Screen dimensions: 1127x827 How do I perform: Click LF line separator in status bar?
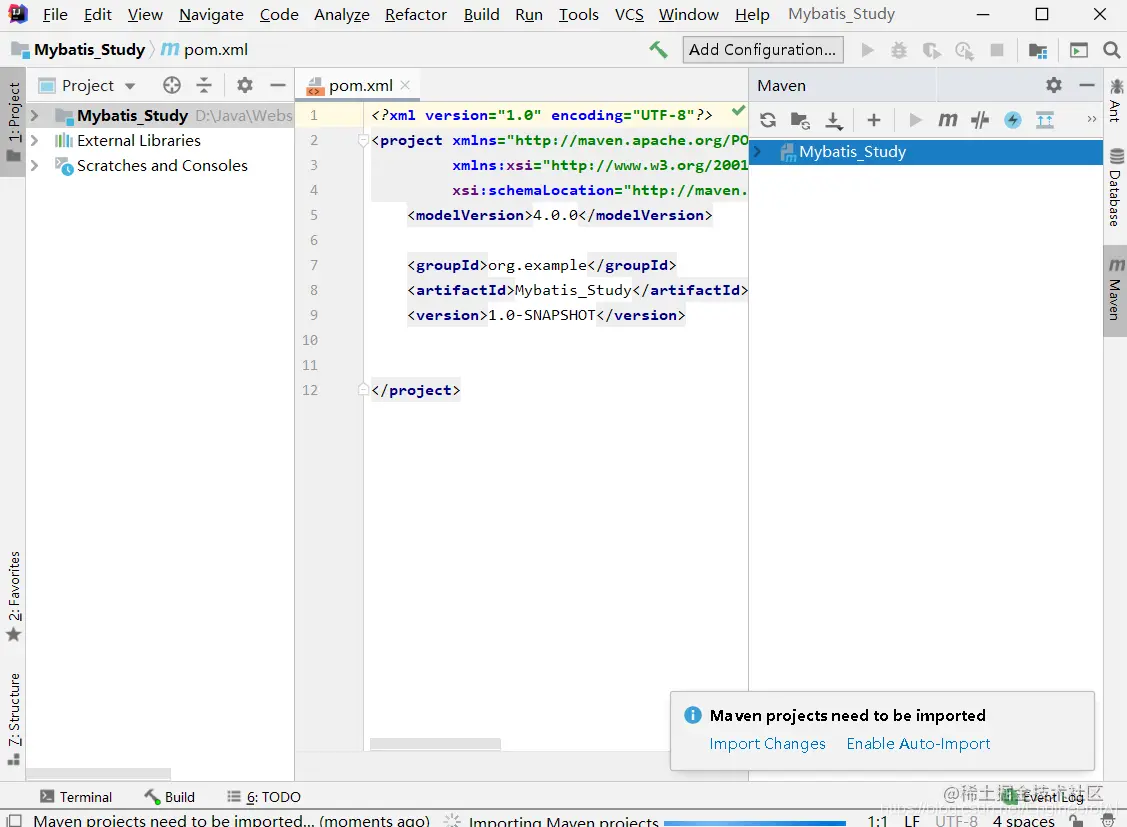pos(911,820)
